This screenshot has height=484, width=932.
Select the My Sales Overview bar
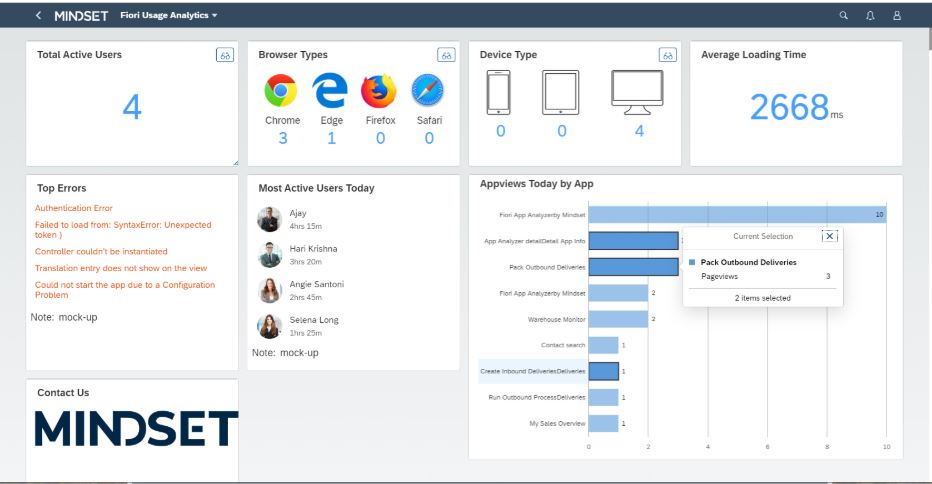click(603, 423)
